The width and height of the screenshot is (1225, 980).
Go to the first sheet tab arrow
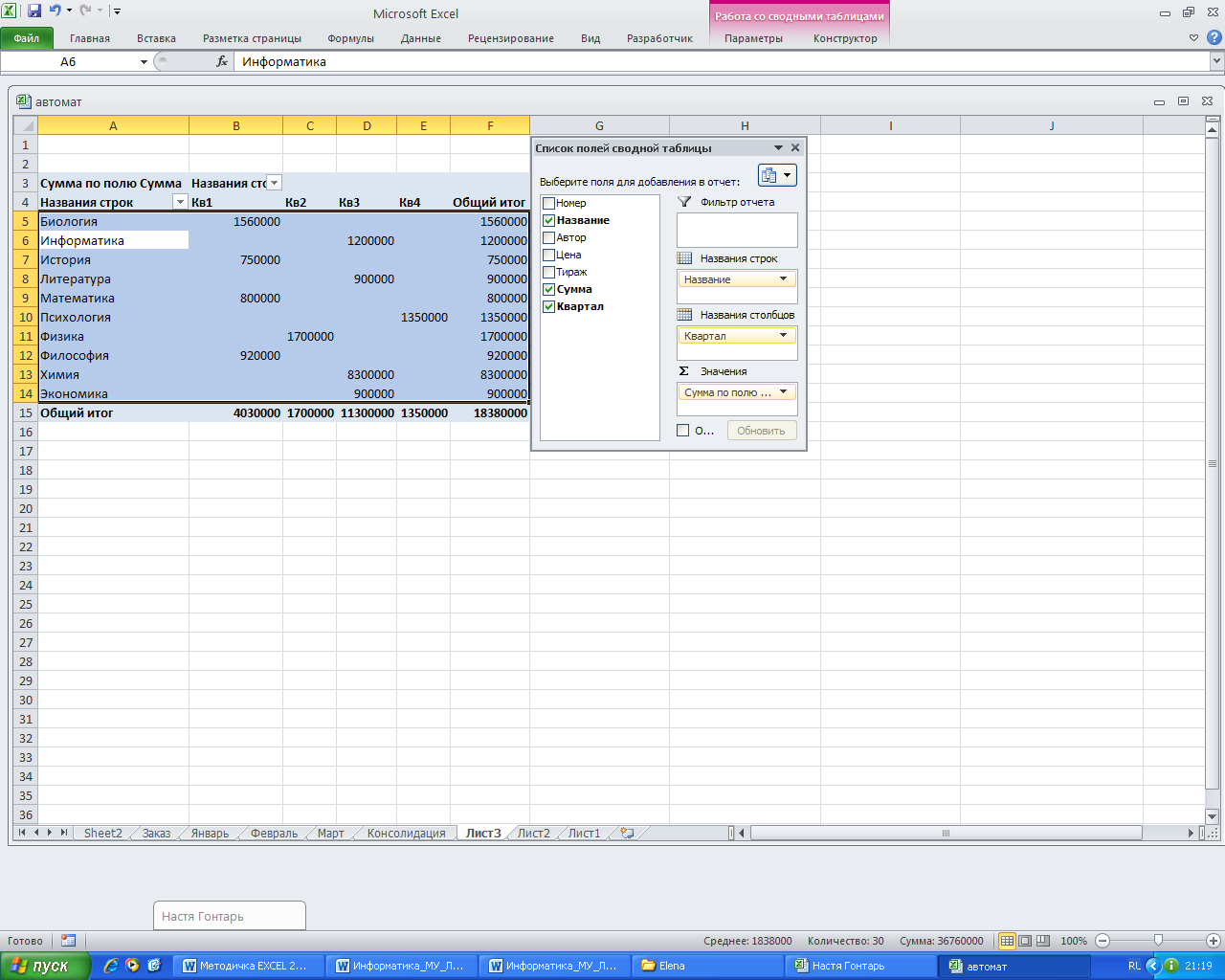coord(22,833)
